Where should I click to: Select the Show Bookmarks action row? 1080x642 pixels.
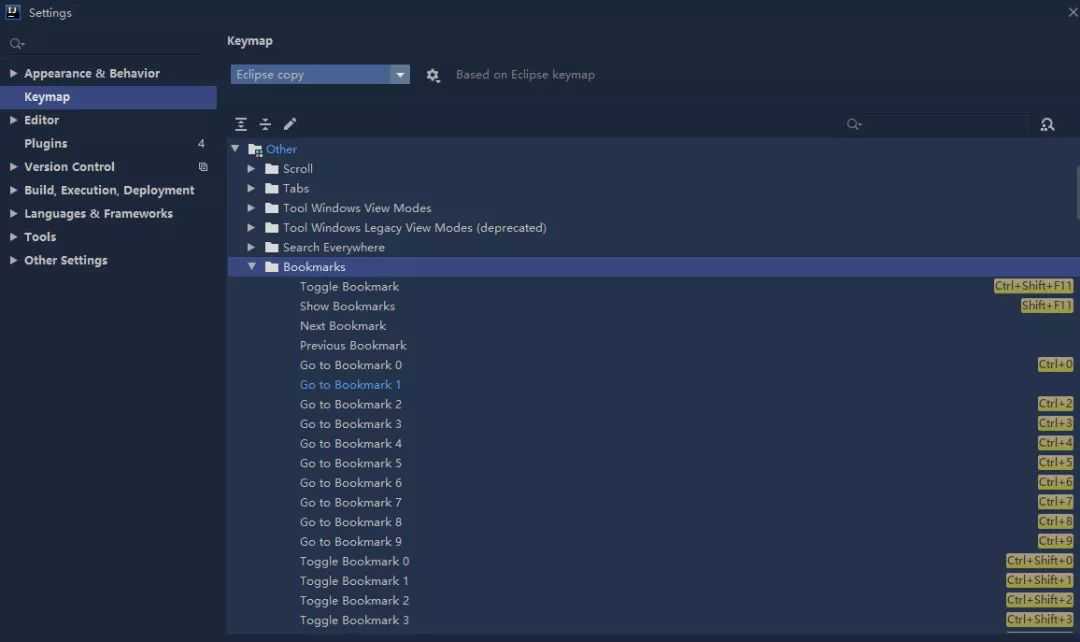[x=347, y=306]
